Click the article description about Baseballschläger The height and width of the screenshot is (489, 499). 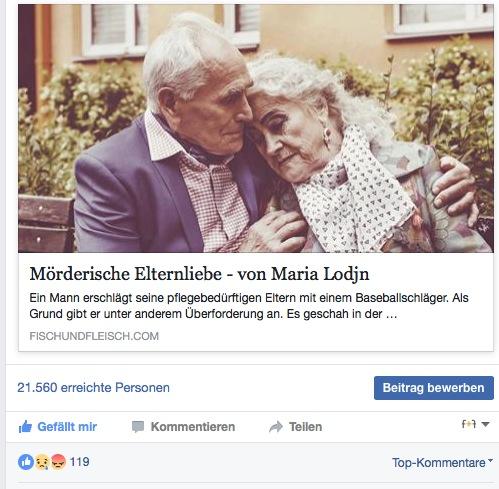249,306
